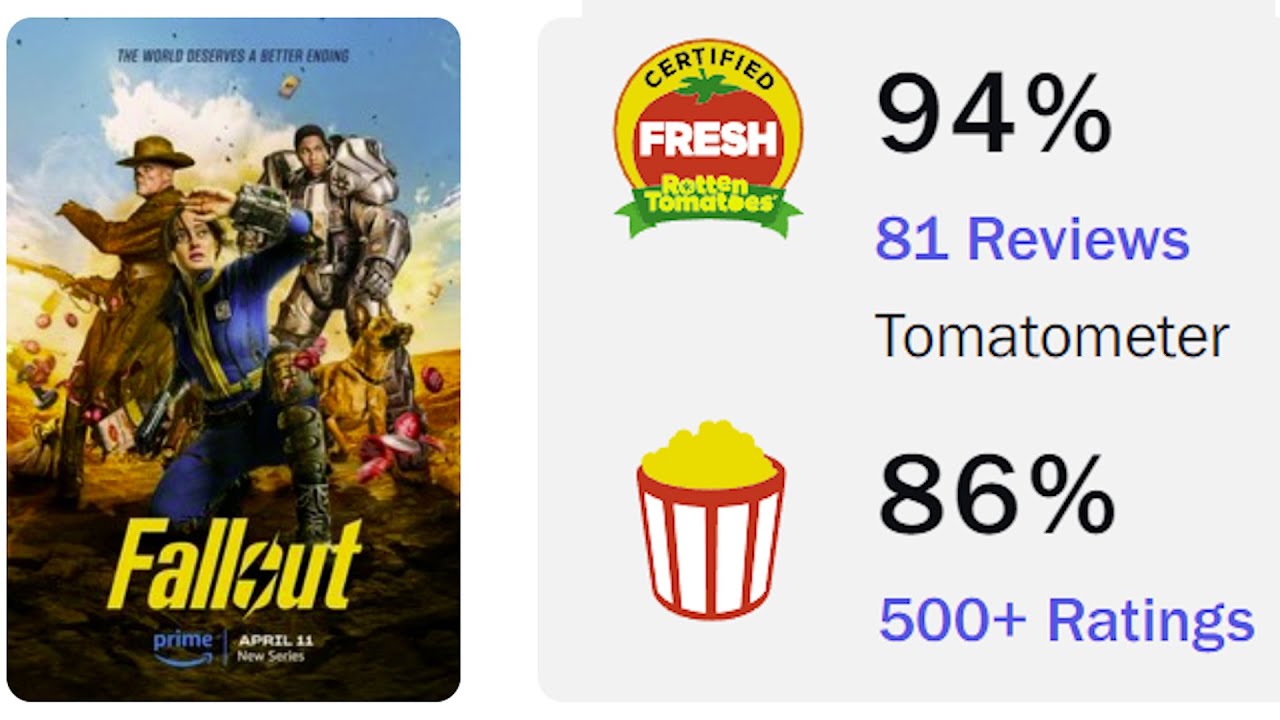Click the white FRESH text in the badge

click(708, 139)
